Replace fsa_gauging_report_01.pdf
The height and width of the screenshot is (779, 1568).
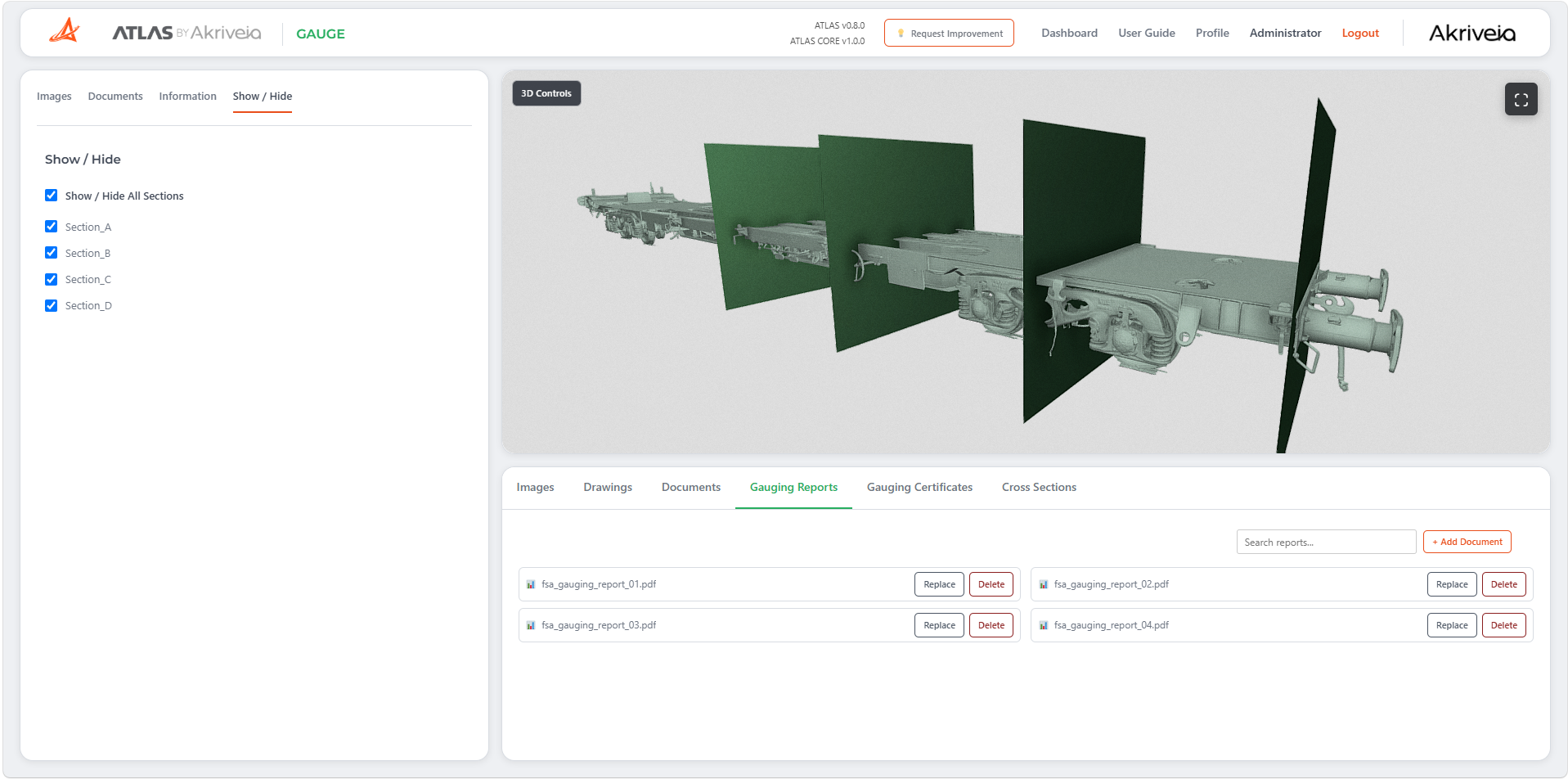click(x=939, y=584)
